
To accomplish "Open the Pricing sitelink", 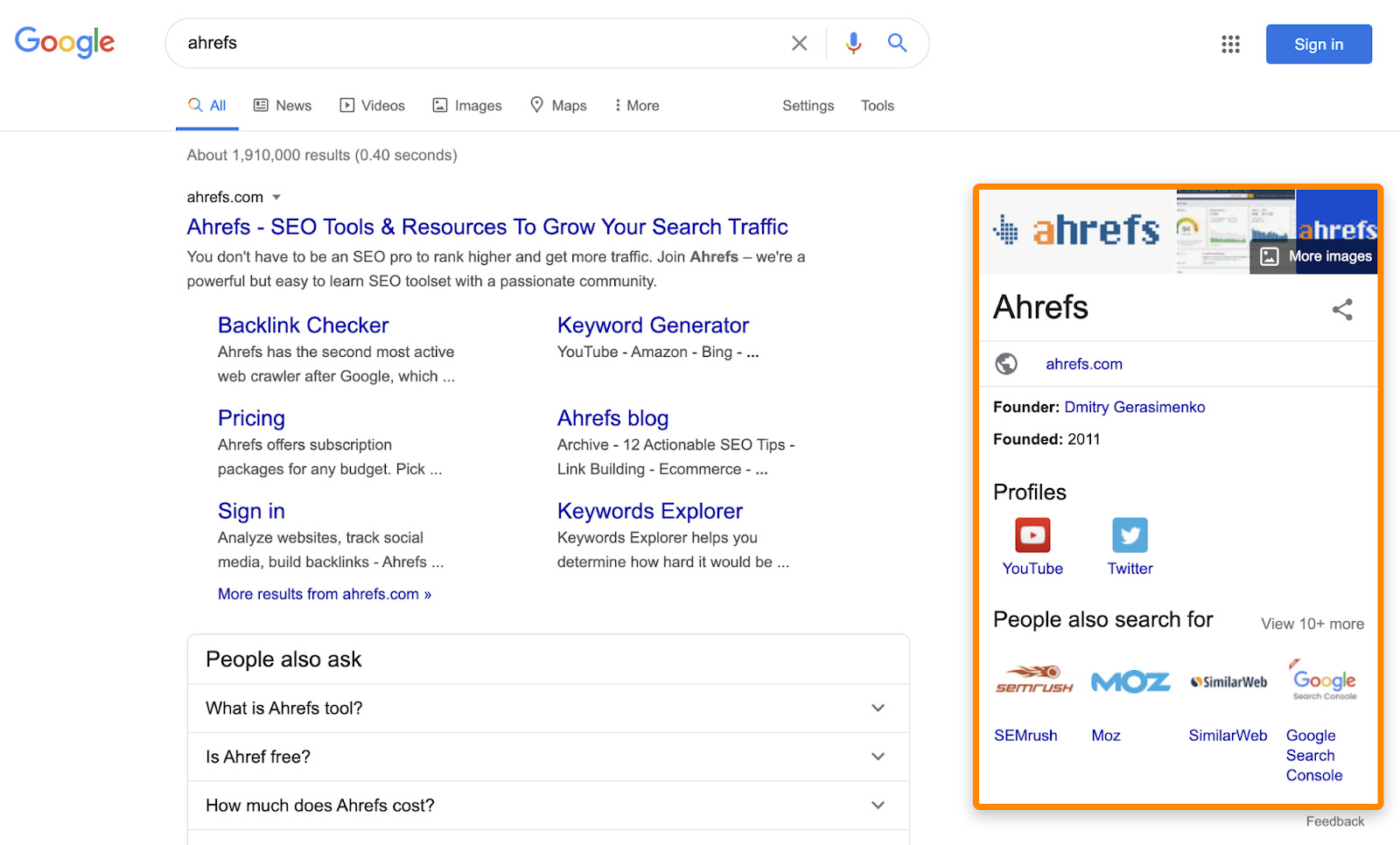I will click(251, 418).
